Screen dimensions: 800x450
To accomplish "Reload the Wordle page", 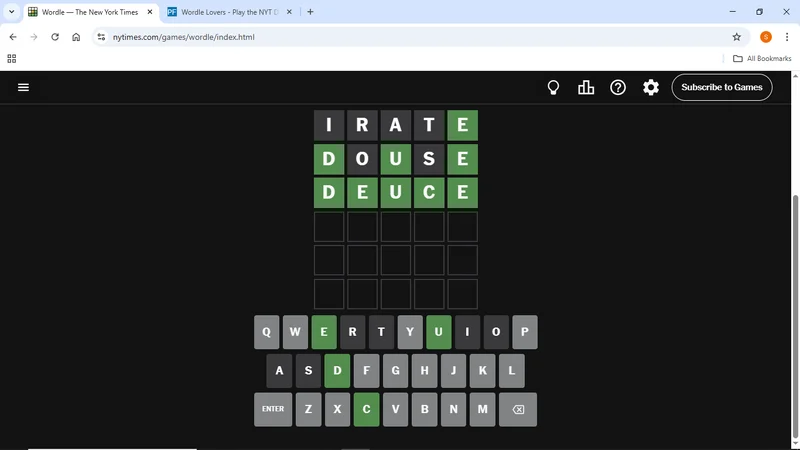I will [x=55, y=37].
